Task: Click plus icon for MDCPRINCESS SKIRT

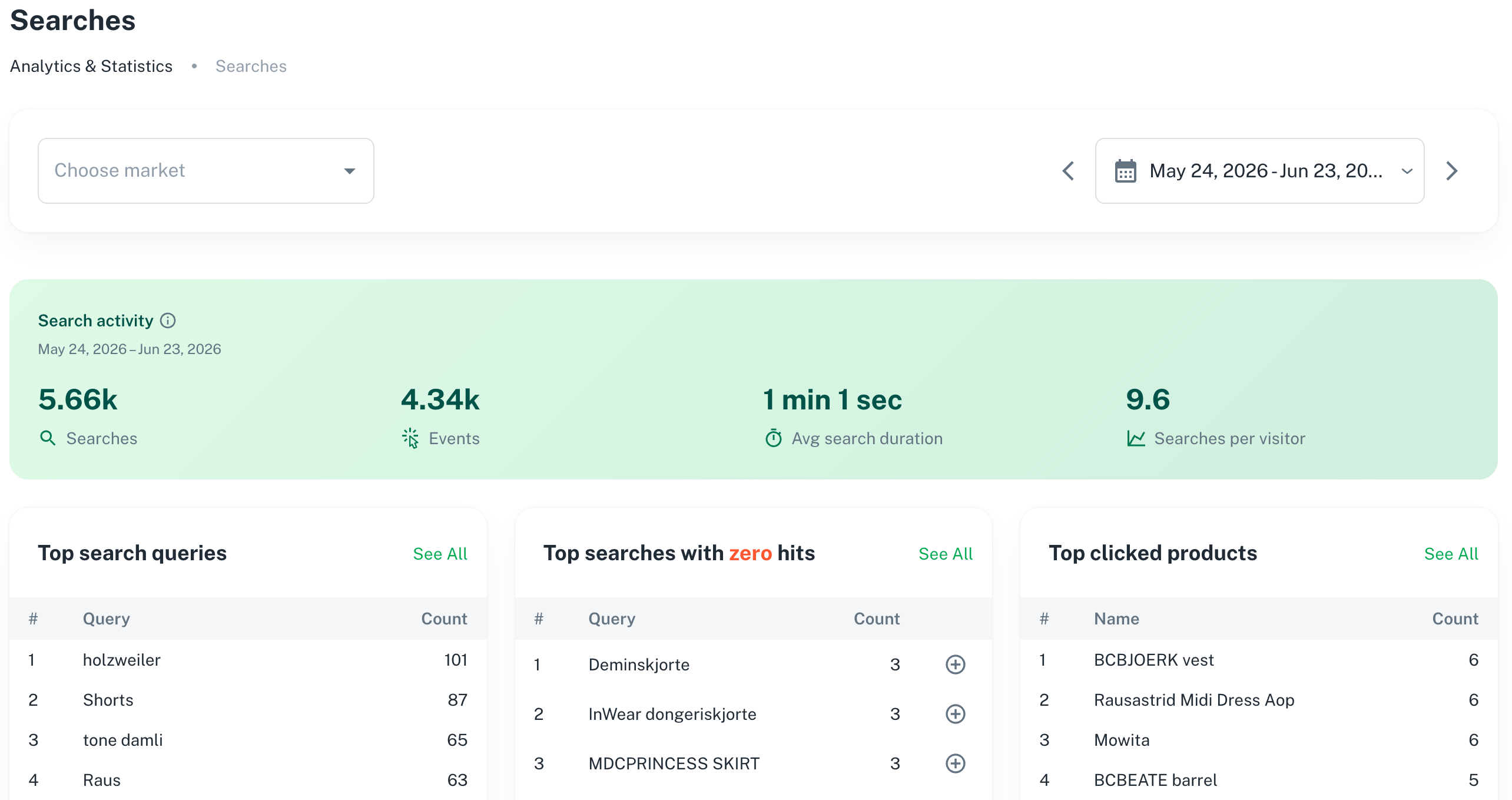Action: click(x=955, y=763)
